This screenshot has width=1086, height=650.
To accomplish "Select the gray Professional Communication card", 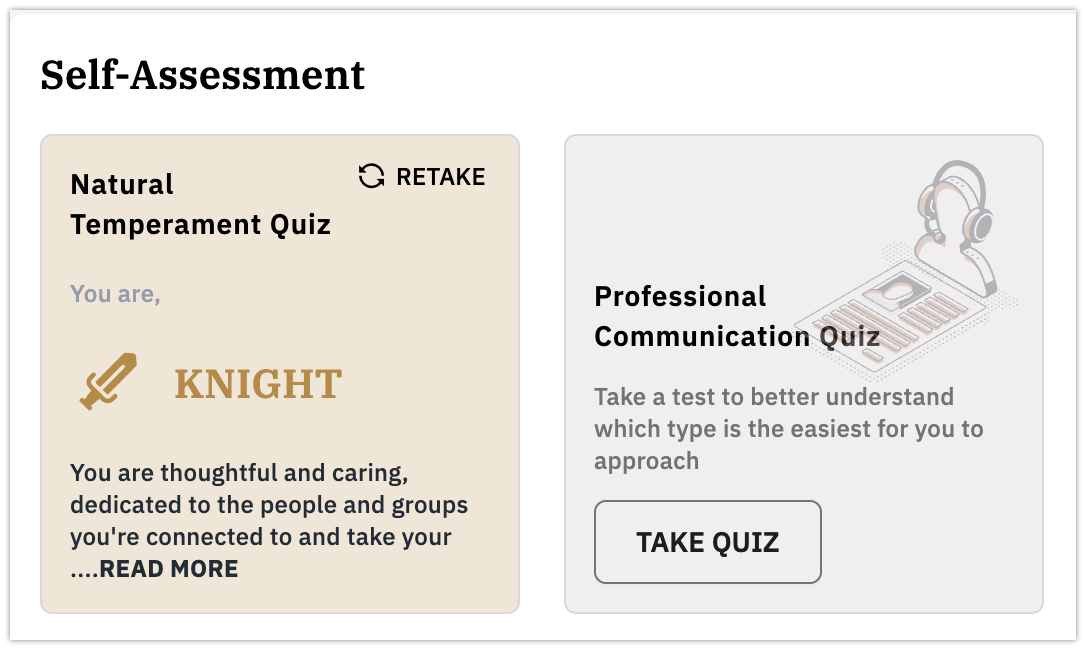I will click(804, 374).
